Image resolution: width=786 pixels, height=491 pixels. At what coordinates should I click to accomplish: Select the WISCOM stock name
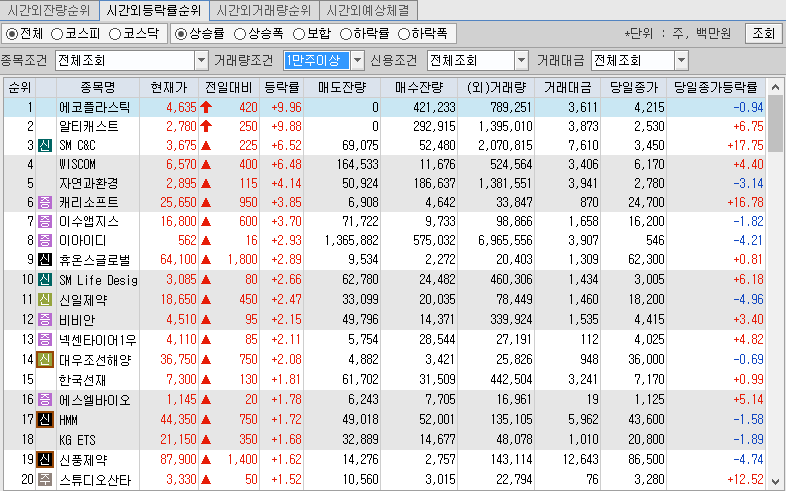point(77,164)
